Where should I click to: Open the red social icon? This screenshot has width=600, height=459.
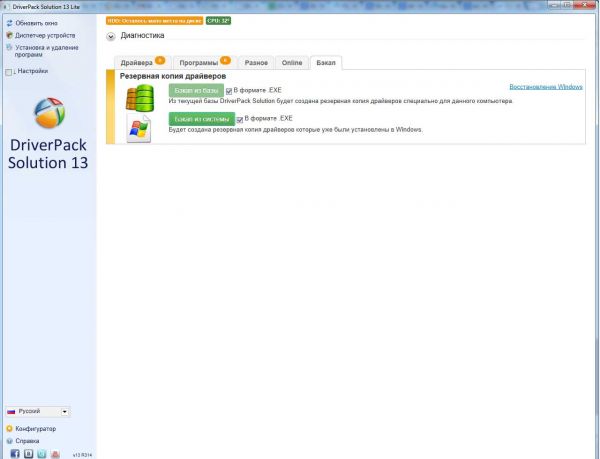click(55, 454)
